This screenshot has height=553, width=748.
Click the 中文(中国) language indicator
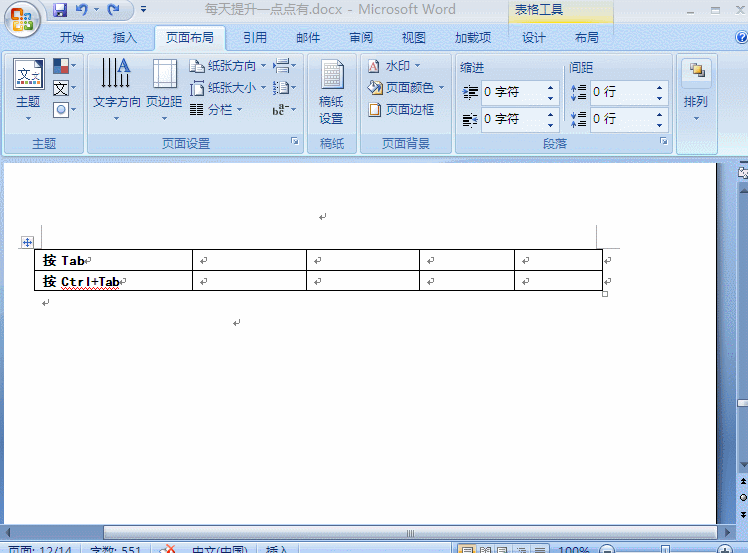pos(219,550)
